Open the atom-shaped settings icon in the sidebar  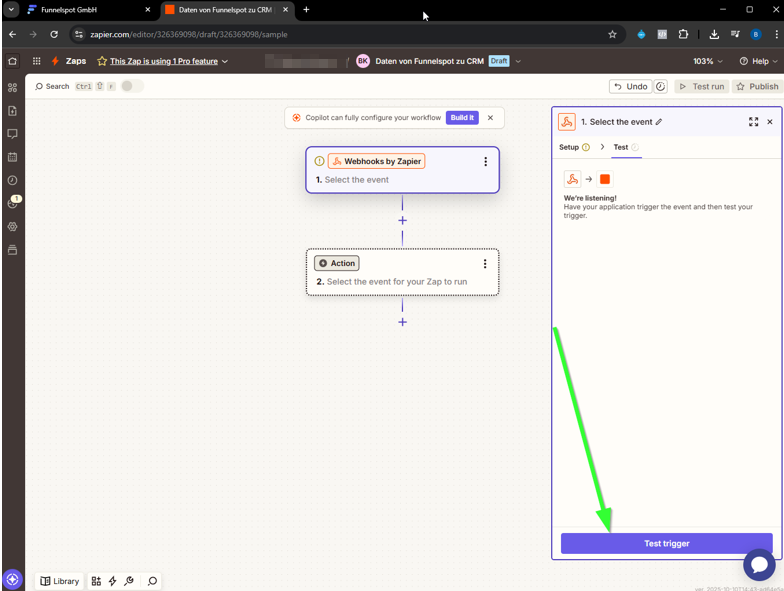coord(12,226)
